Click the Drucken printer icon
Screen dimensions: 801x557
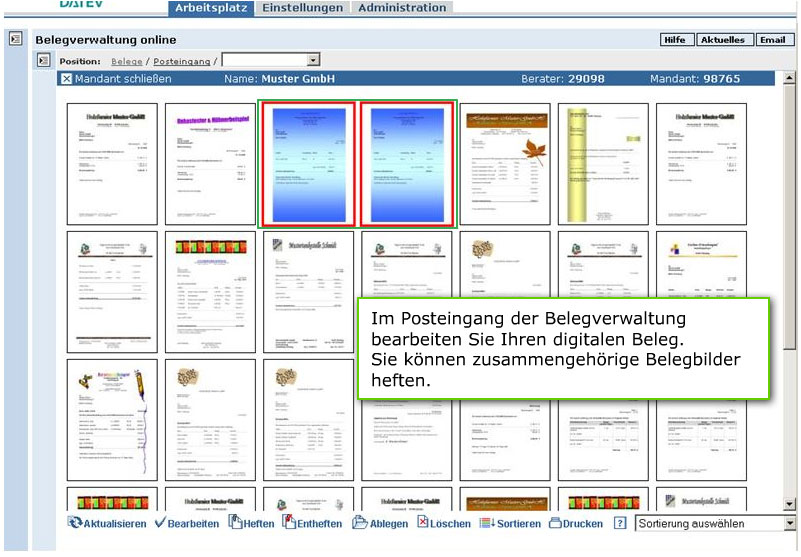point(555,523)
